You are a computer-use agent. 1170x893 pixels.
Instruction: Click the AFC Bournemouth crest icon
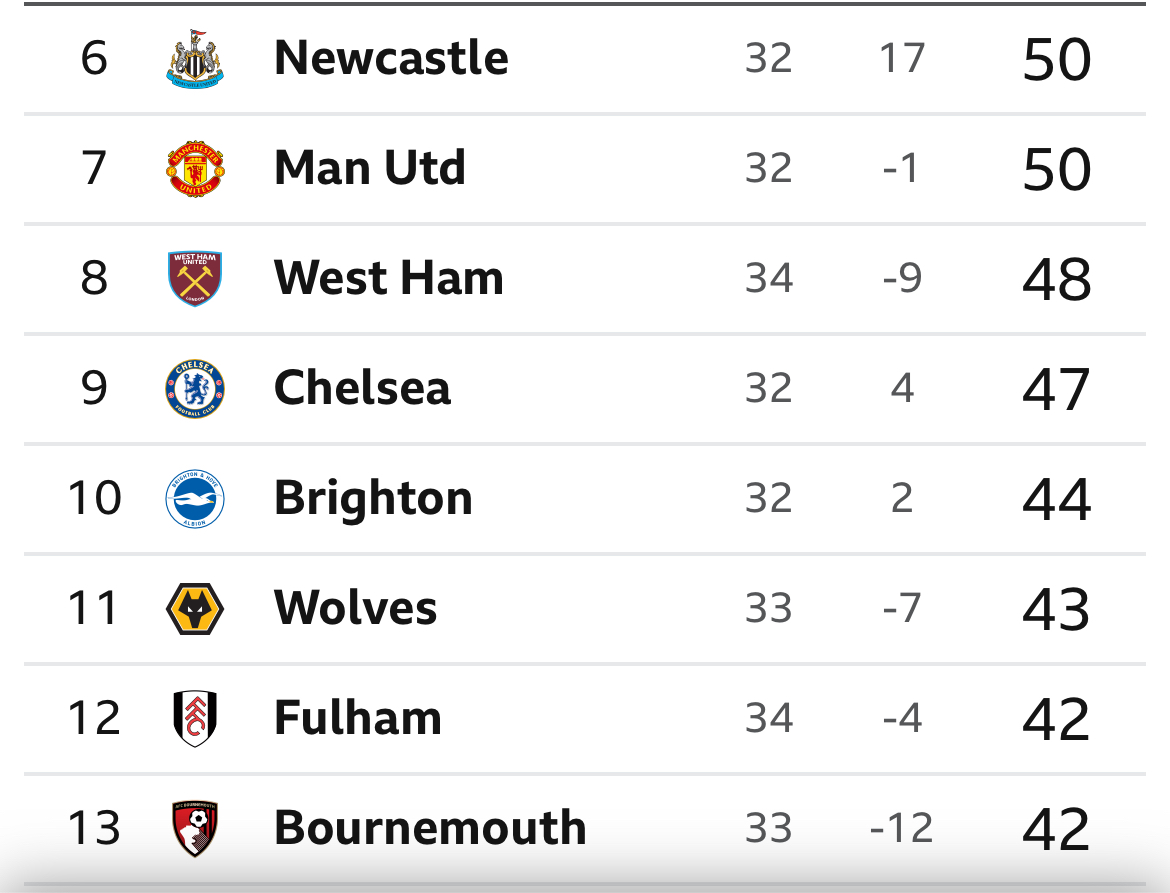(195, 828)
